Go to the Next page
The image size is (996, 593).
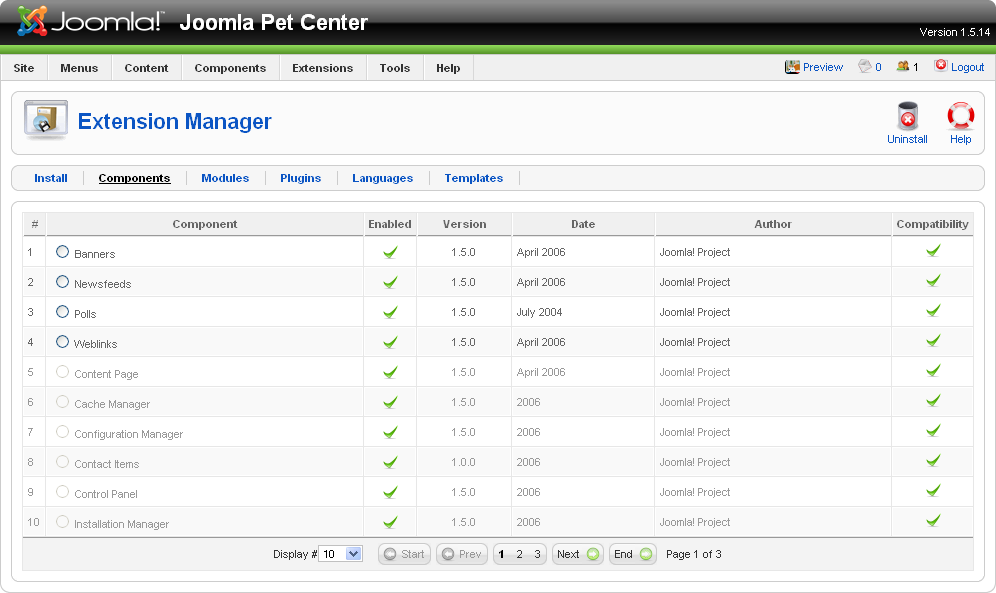(x=577, y=554)
